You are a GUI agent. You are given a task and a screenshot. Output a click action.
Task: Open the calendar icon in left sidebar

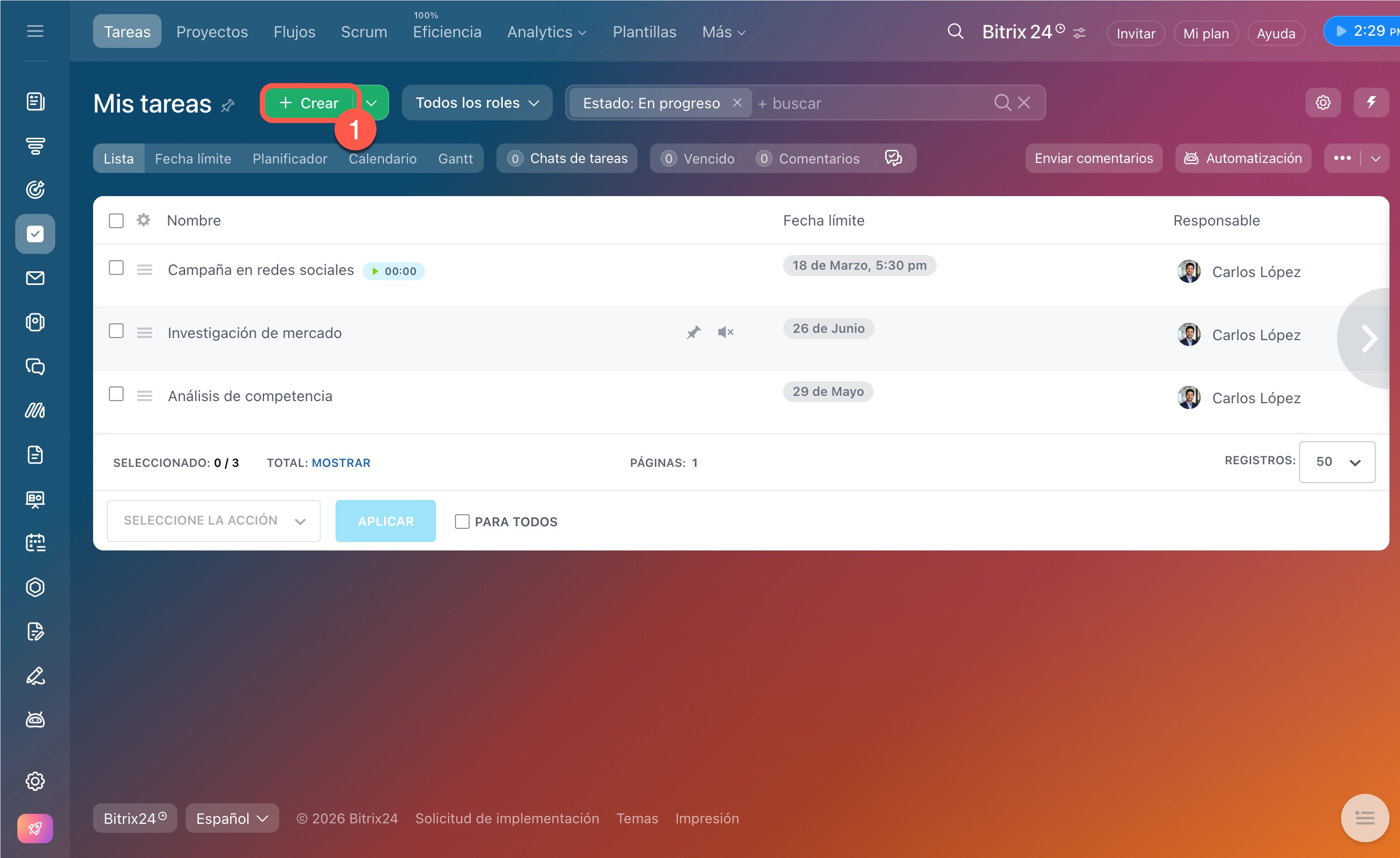pyautogui.click(x=35, y=542)
